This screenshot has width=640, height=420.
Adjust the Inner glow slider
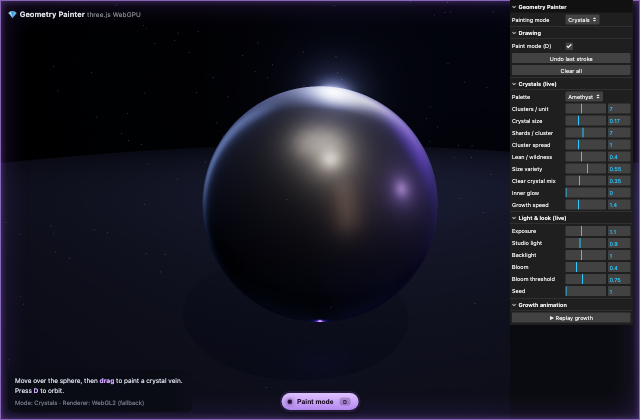click(585, 193)
